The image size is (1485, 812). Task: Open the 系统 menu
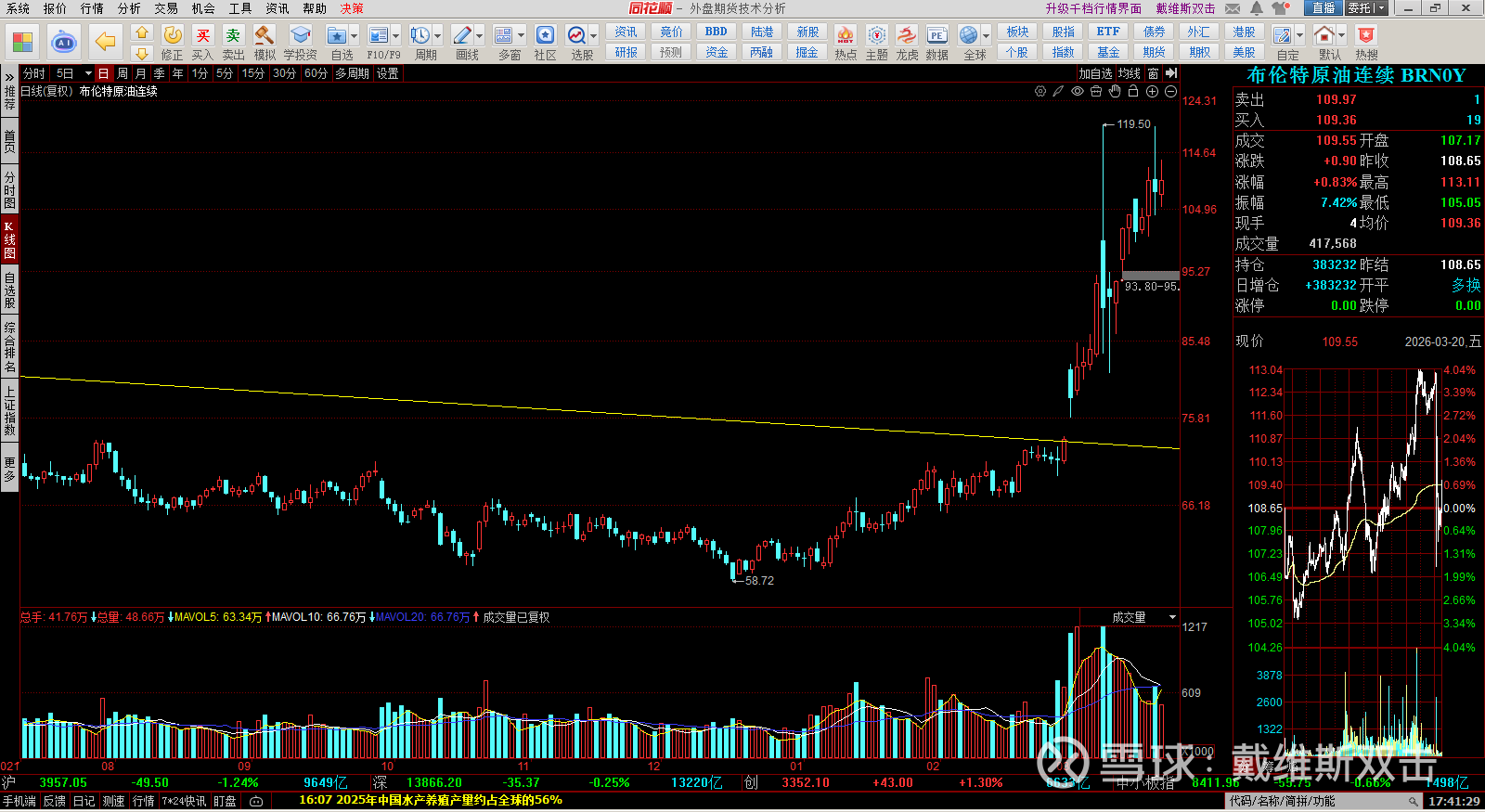[18, 8]
